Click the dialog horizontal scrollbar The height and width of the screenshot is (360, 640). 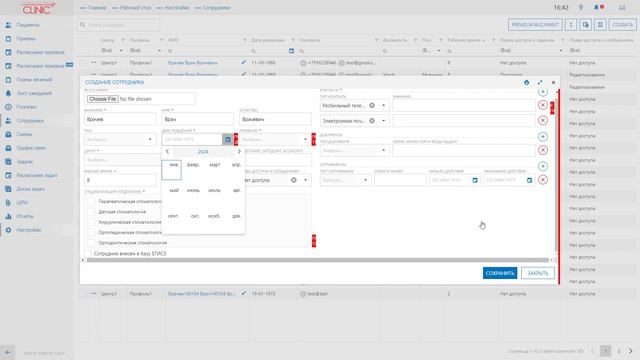tap(317, 260)
